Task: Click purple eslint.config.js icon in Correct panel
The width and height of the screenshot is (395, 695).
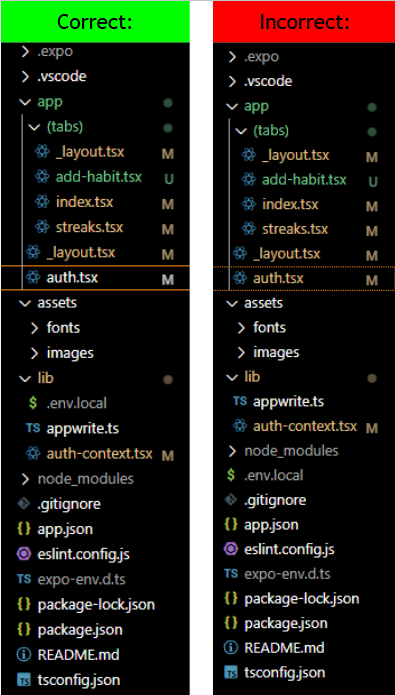Action: (x=23, y=554)
